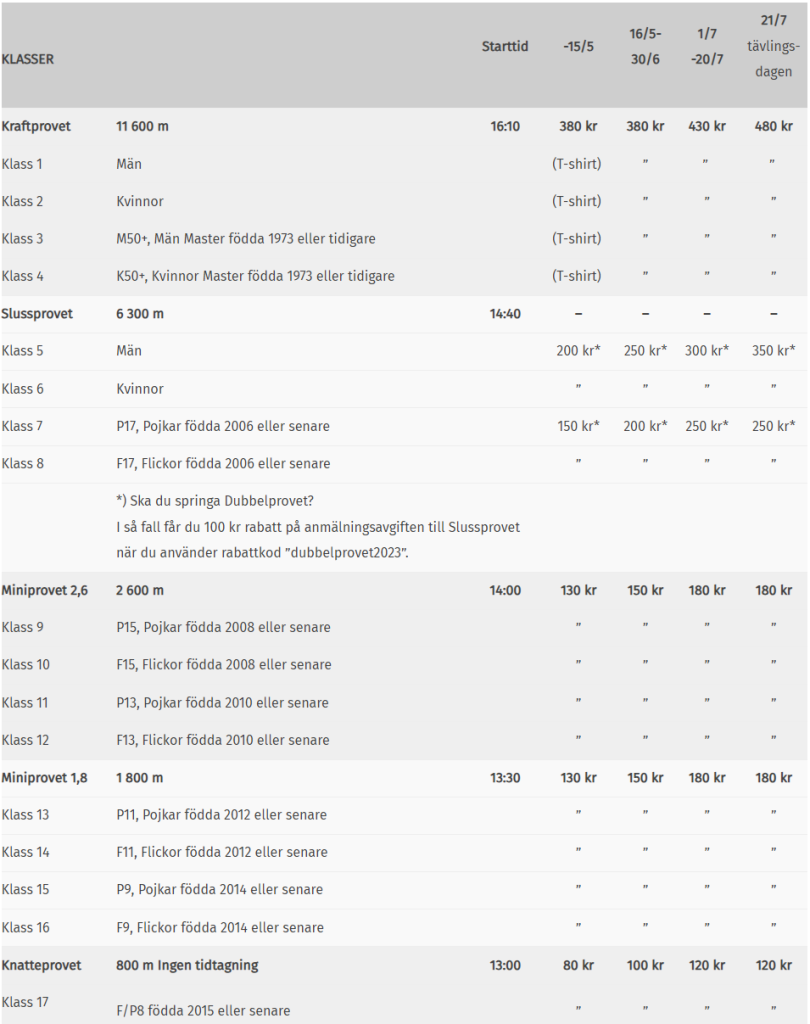Click the 21/7 tävlingsdagen column header
Screen dimensions: 810x1024
(x=773, y=46)
